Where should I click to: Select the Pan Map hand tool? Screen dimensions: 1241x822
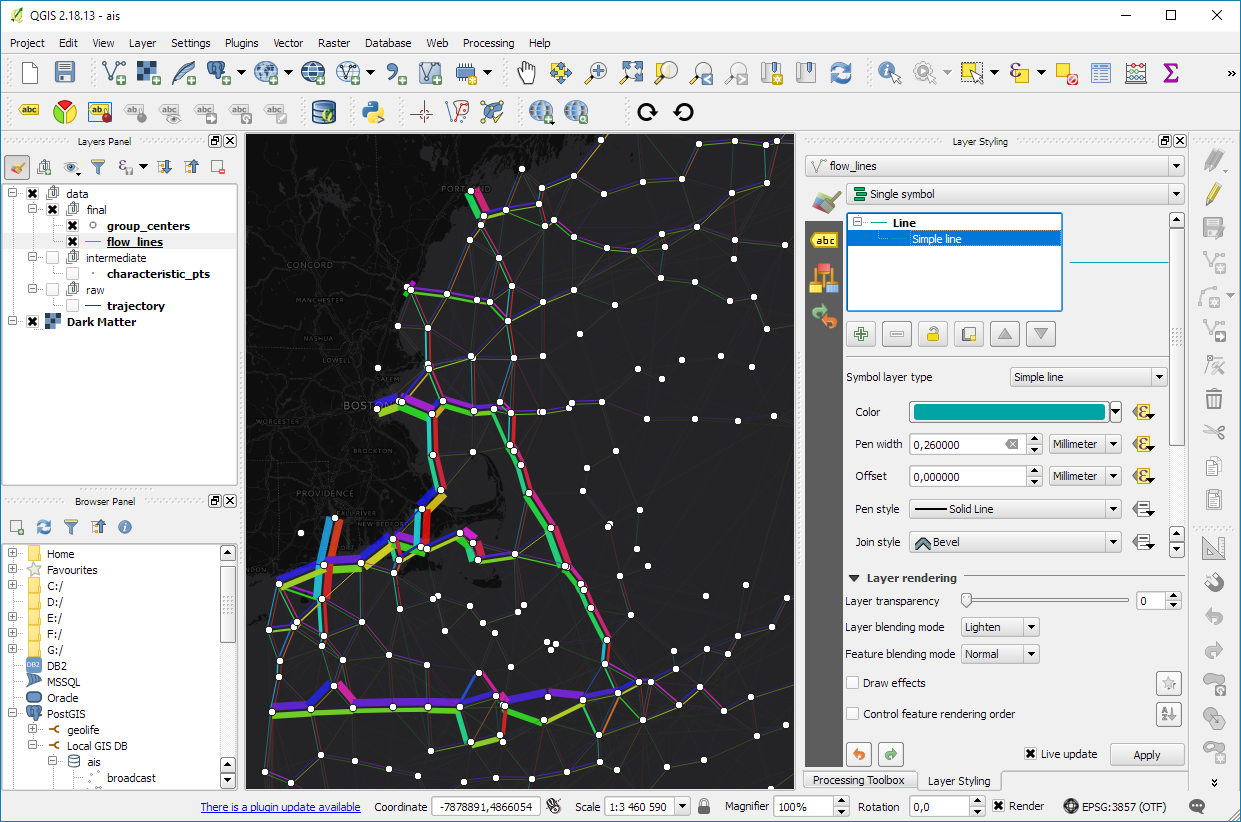[x=526, y=72]
